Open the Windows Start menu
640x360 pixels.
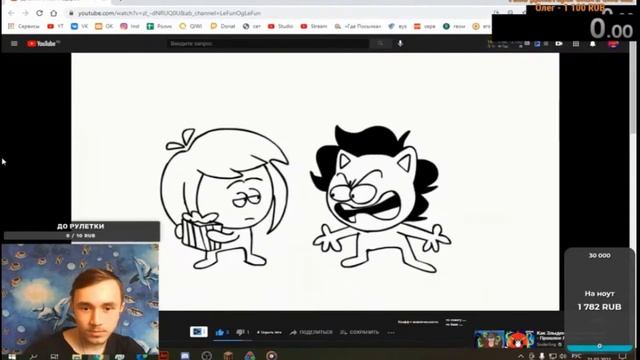[12, 356]
